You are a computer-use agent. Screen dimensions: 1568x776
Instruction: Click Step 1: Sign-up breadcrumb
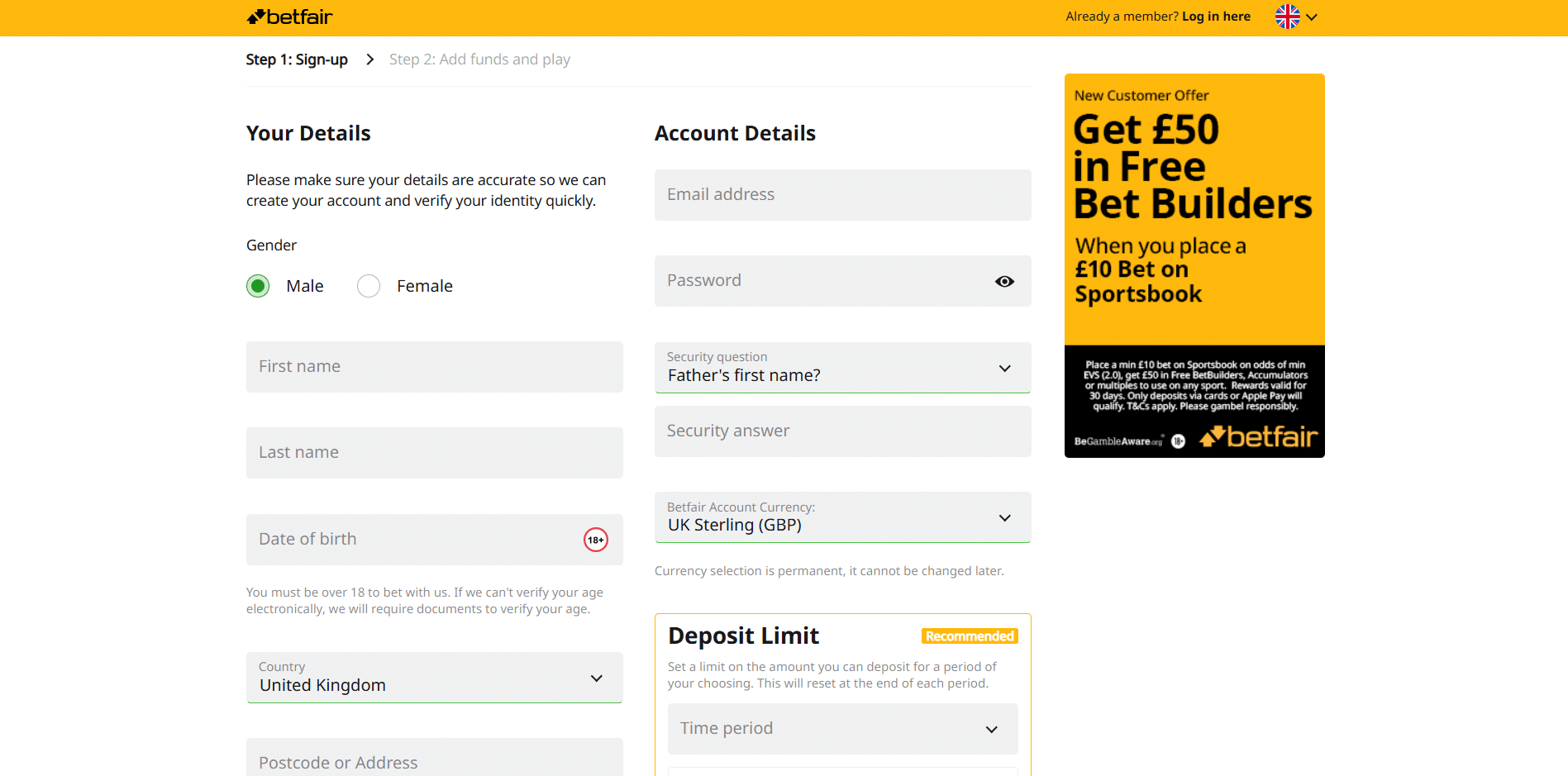(x=296, y=59)
